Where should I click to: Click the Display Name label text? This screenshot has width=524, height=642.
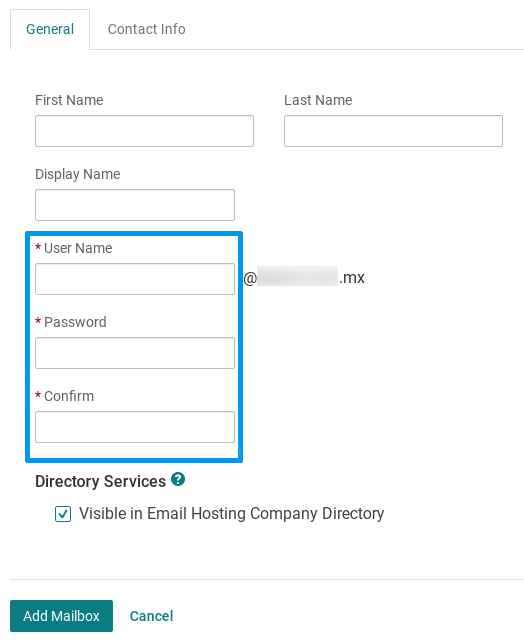tap(78, 174)
